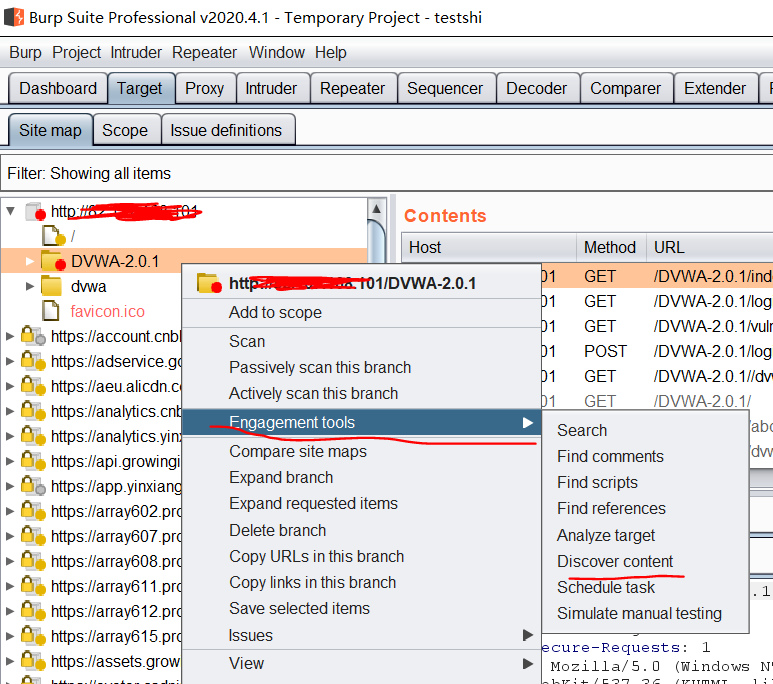
Task: Click the lock icon for https://aeu.alicdn.c
Action: click(33, 386)
